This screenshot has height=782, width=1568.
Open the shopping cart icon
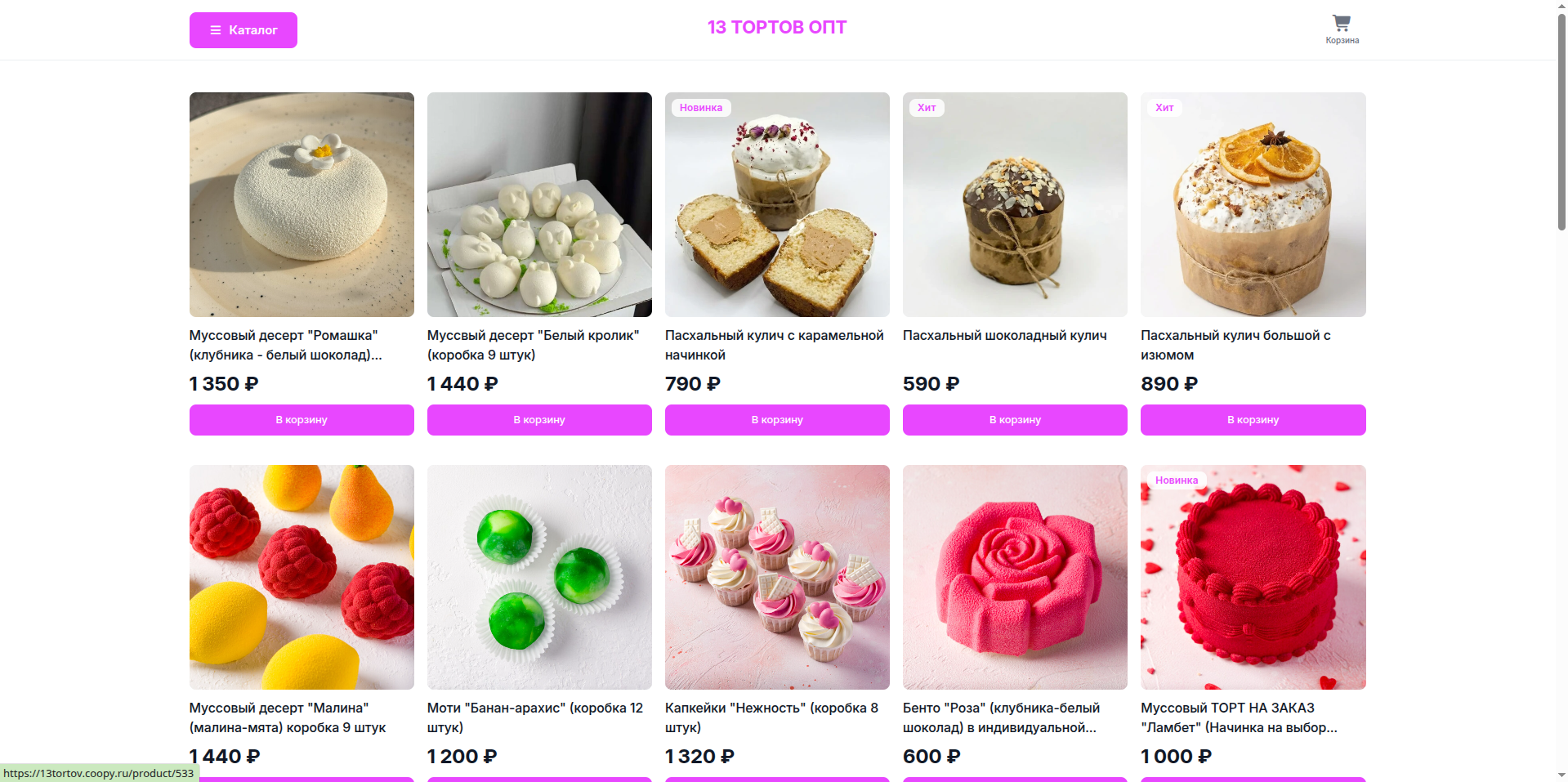[x=1342, y=23]
